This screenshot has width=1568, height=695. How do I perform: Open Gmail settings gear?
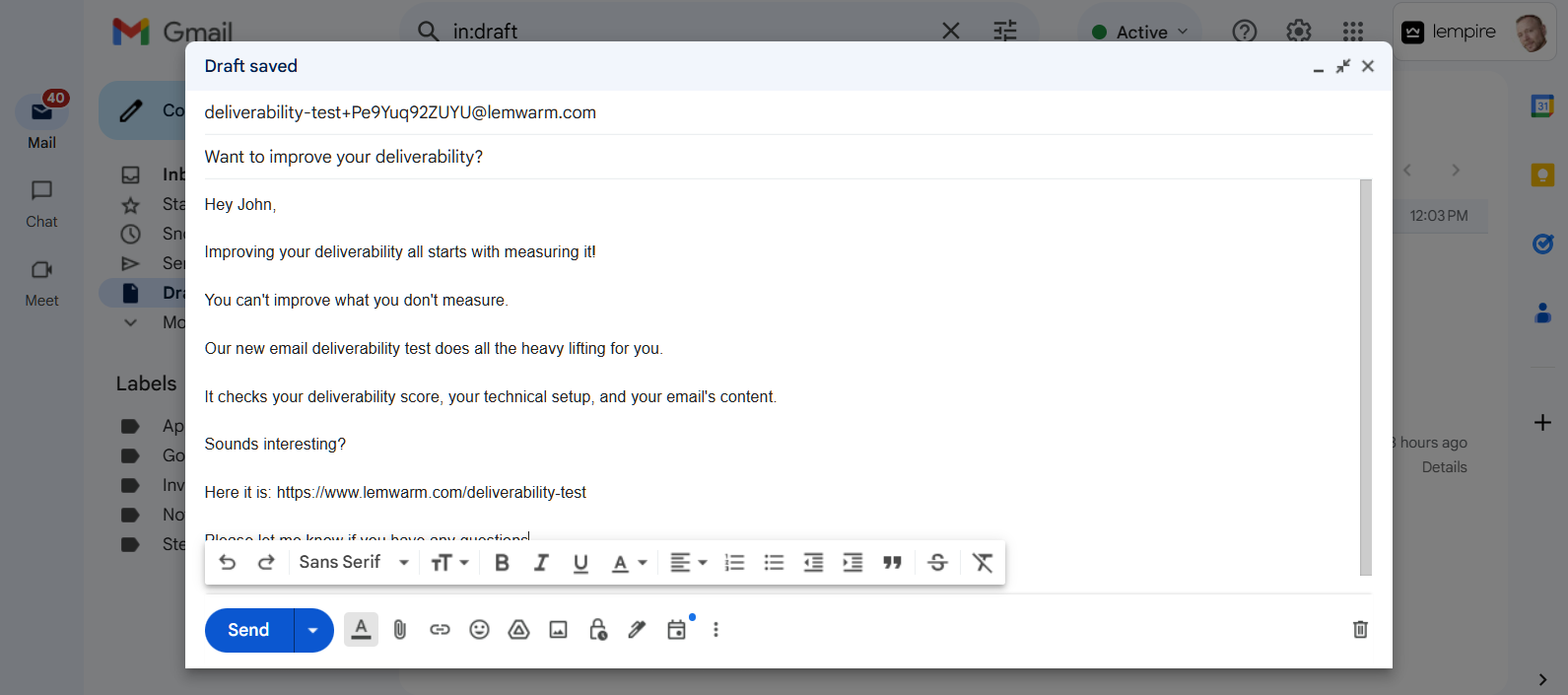click(1299, 32)
